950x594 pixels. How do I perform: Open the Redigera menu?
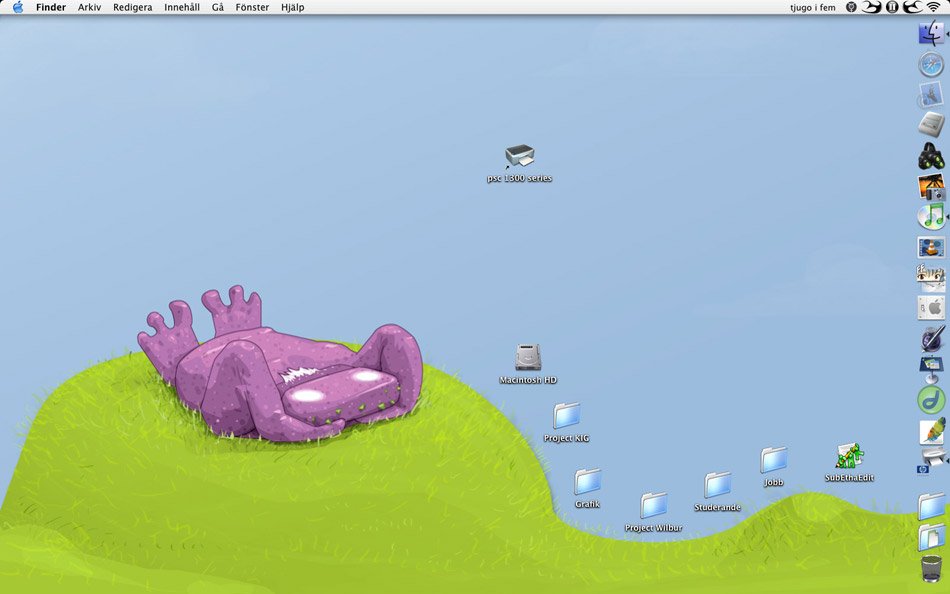coord(133,7)
